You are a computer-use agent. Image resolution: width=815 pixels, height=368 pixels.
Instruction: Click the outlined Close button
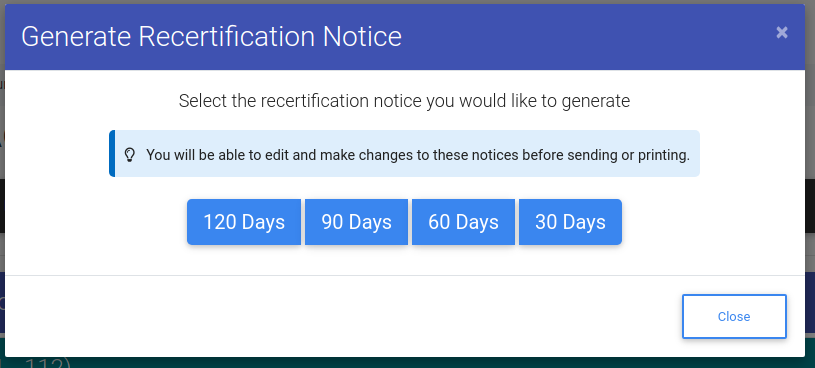[x=734, y=317]
